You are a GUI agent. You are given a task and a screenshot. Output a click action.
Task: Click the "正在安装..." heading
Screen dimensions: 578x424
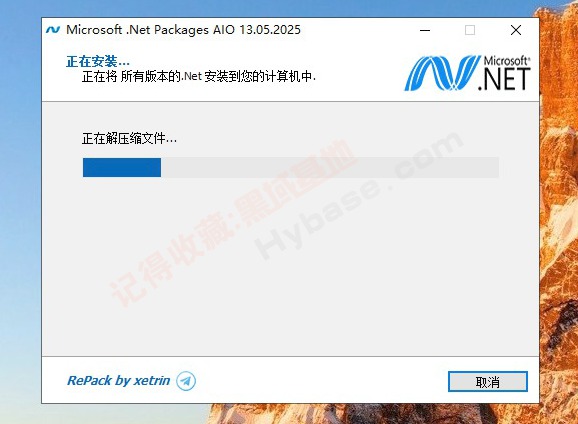(x=98, y=61)
